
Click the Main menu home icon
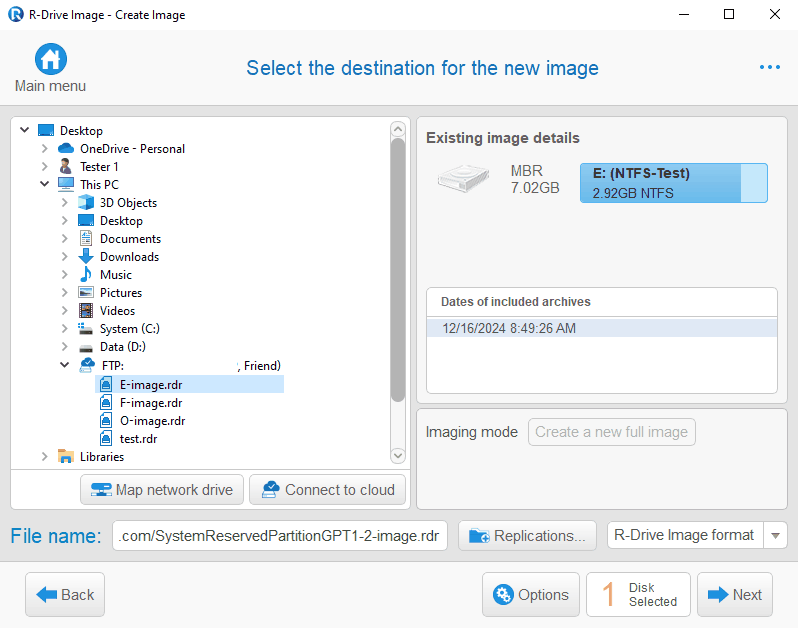coord(50,59)
